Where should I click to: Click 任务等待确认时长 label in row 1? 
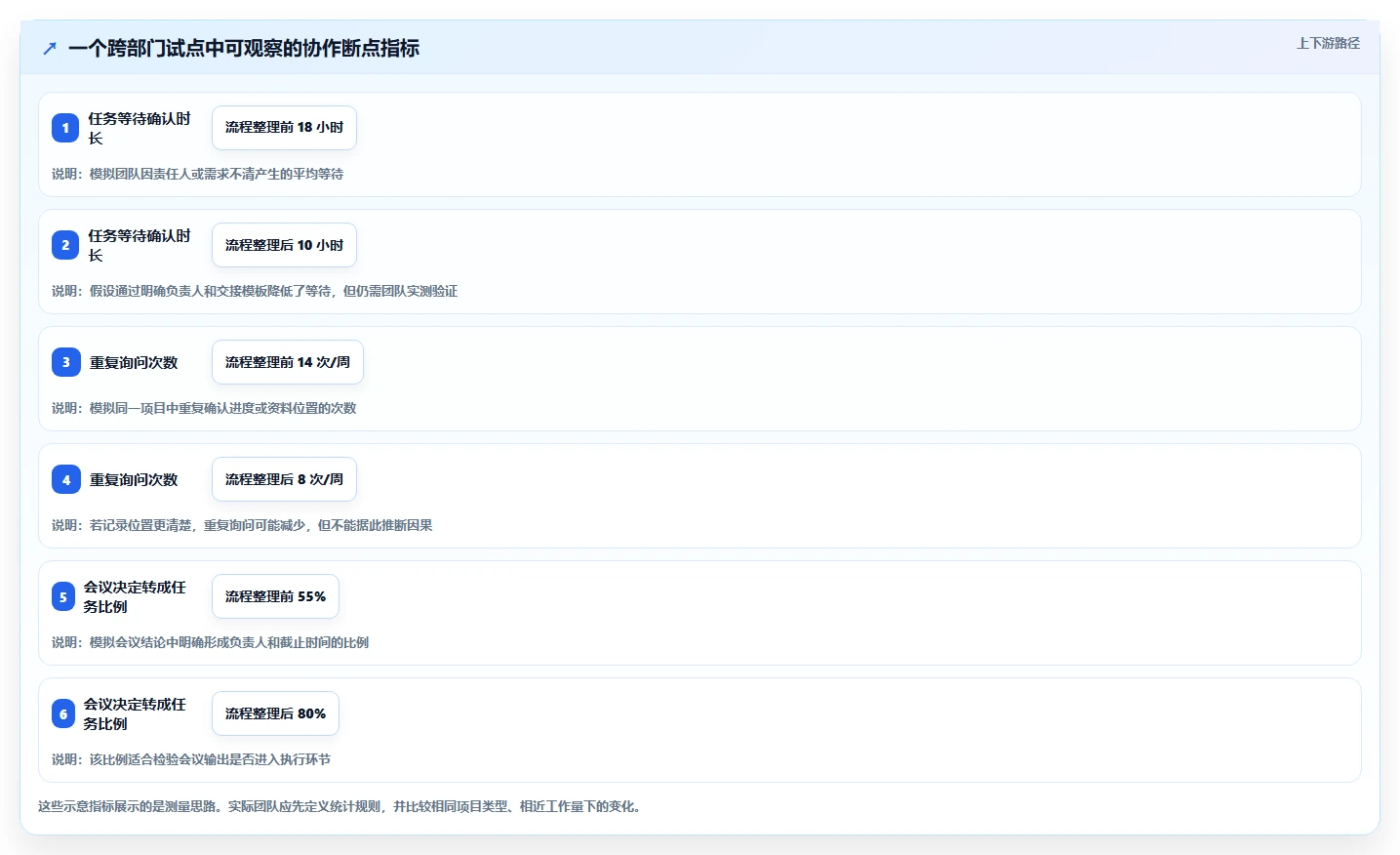pyautogui.click(x=140, y=128)
